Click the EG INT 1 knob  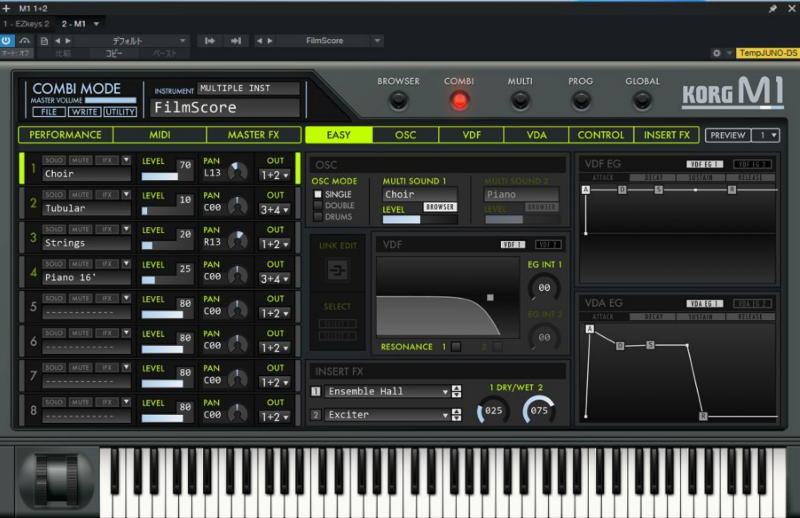(x=544, y=288)
